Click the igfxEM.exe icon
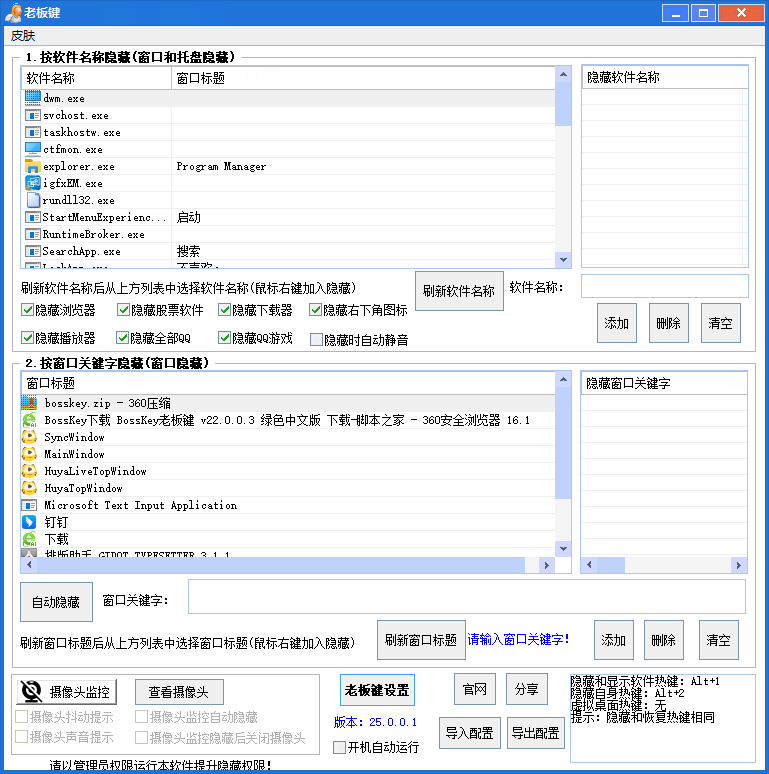The image size is (769, 774). pyautogui.click(x=33, y=183)
